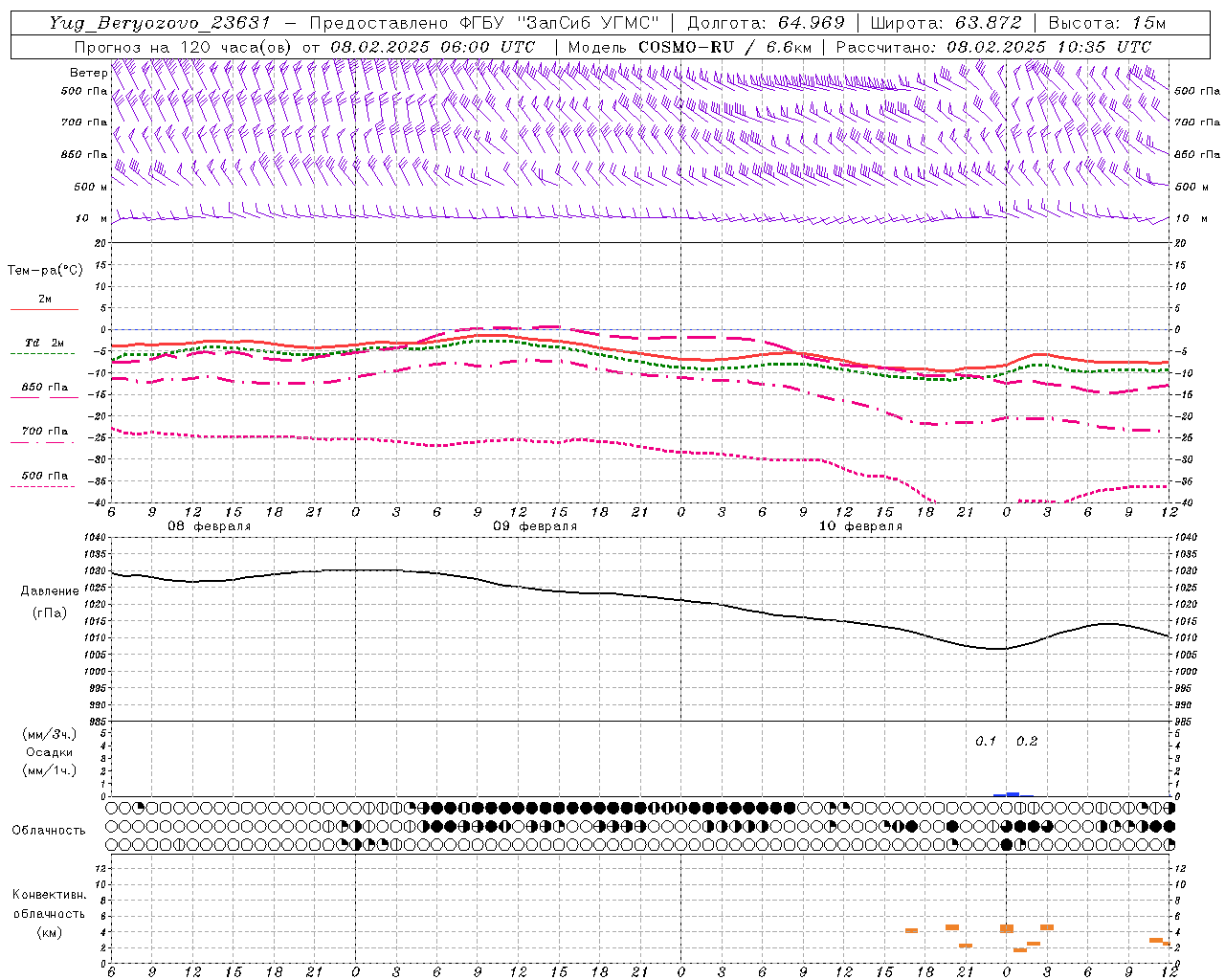Click the date label 08 февраля
The height and width of the screenshot is (980, 1225).
[210, 526]
